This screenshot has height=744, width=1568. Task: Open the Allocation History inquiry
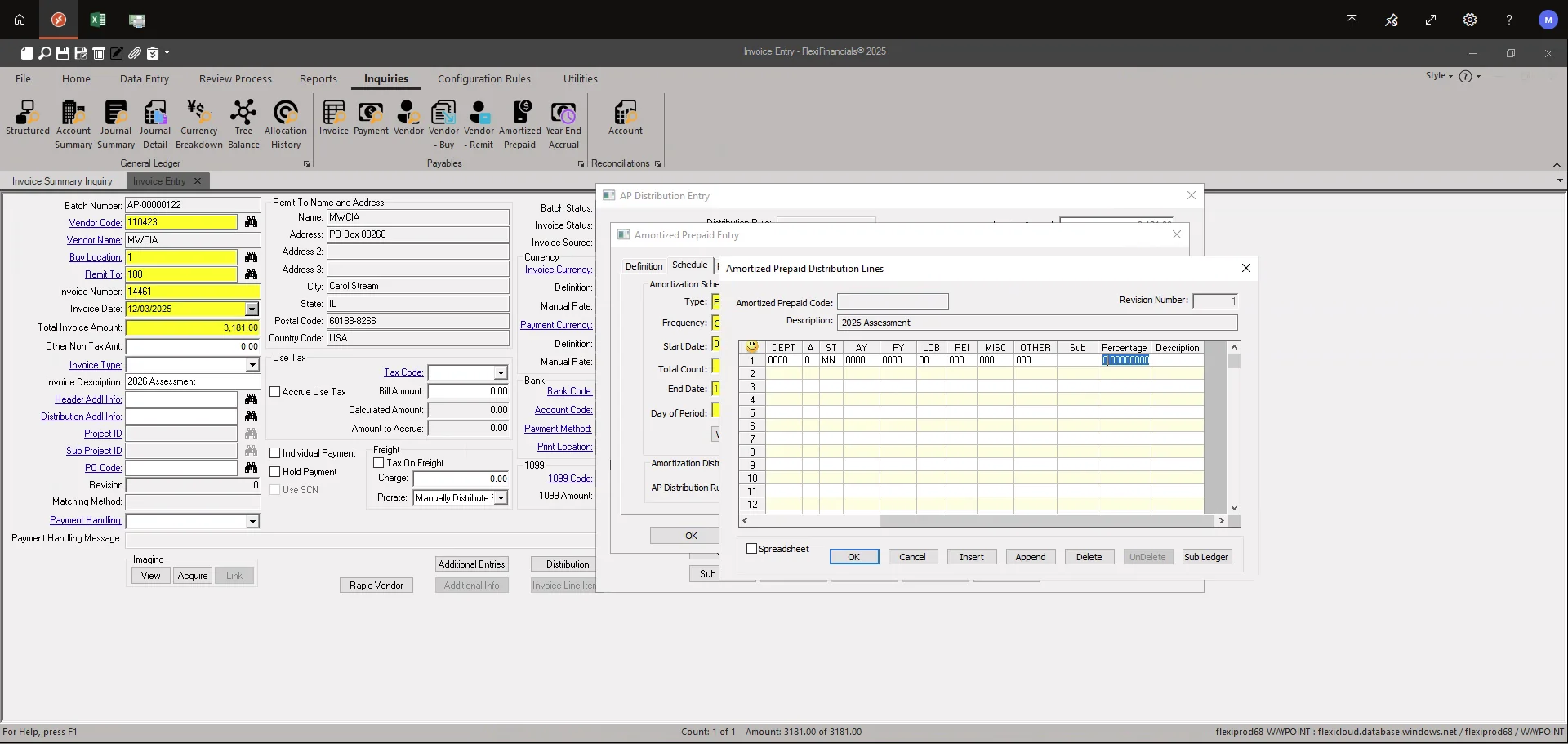285,114
